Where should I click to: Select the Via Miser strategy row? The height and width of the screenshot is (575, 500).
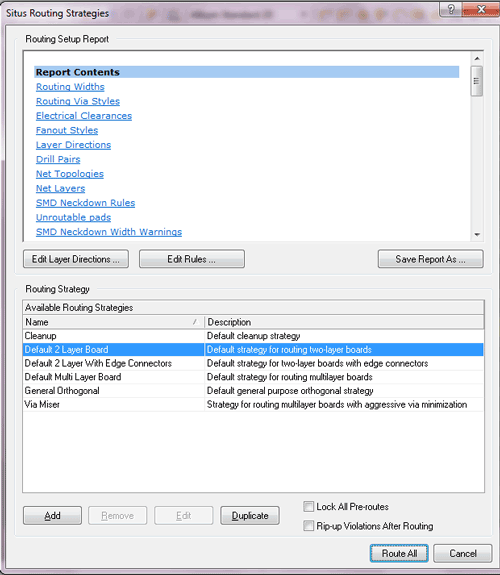253,404
